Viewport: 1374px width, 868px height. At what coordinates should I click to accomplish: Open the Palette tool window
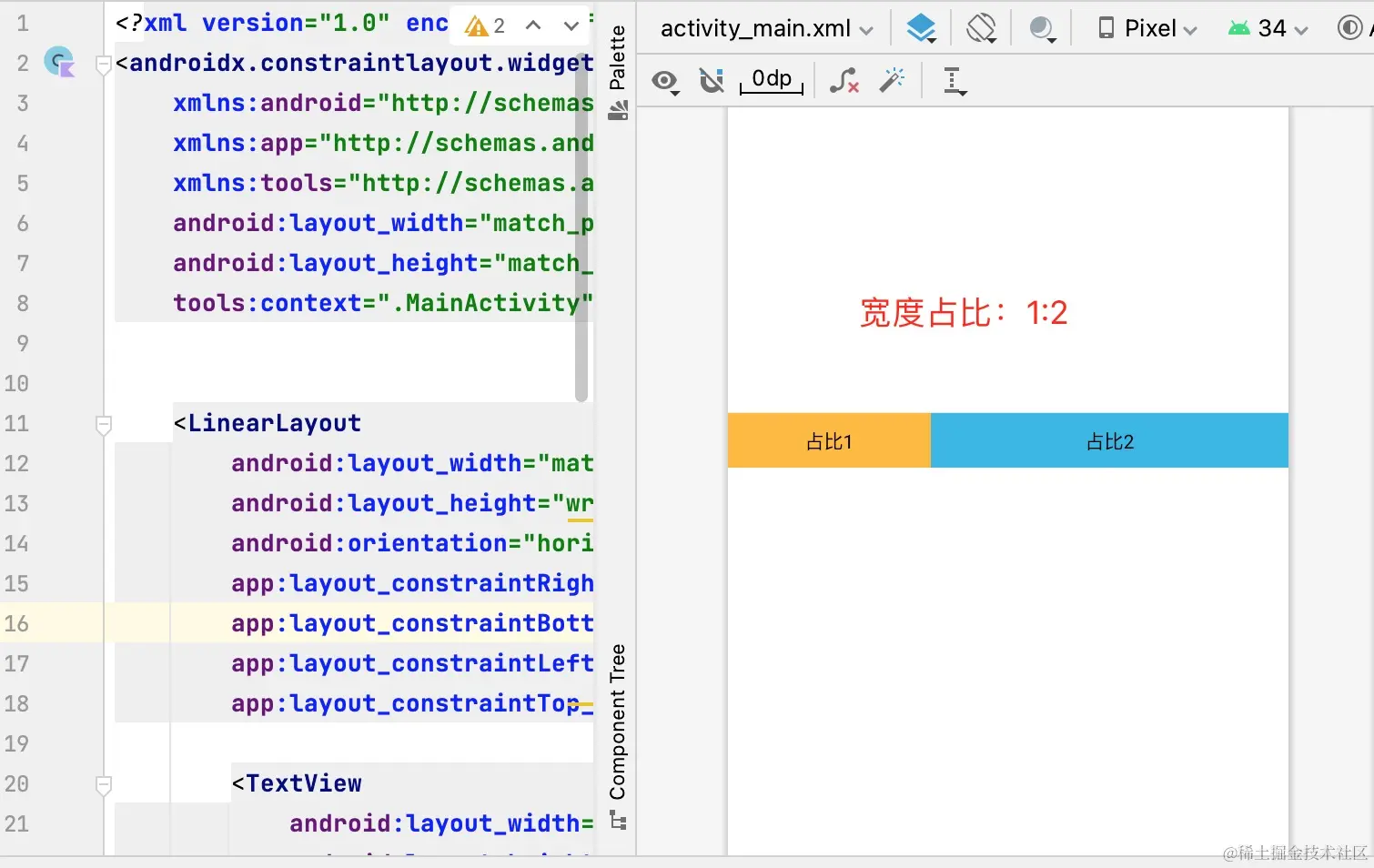click(618, 73)
